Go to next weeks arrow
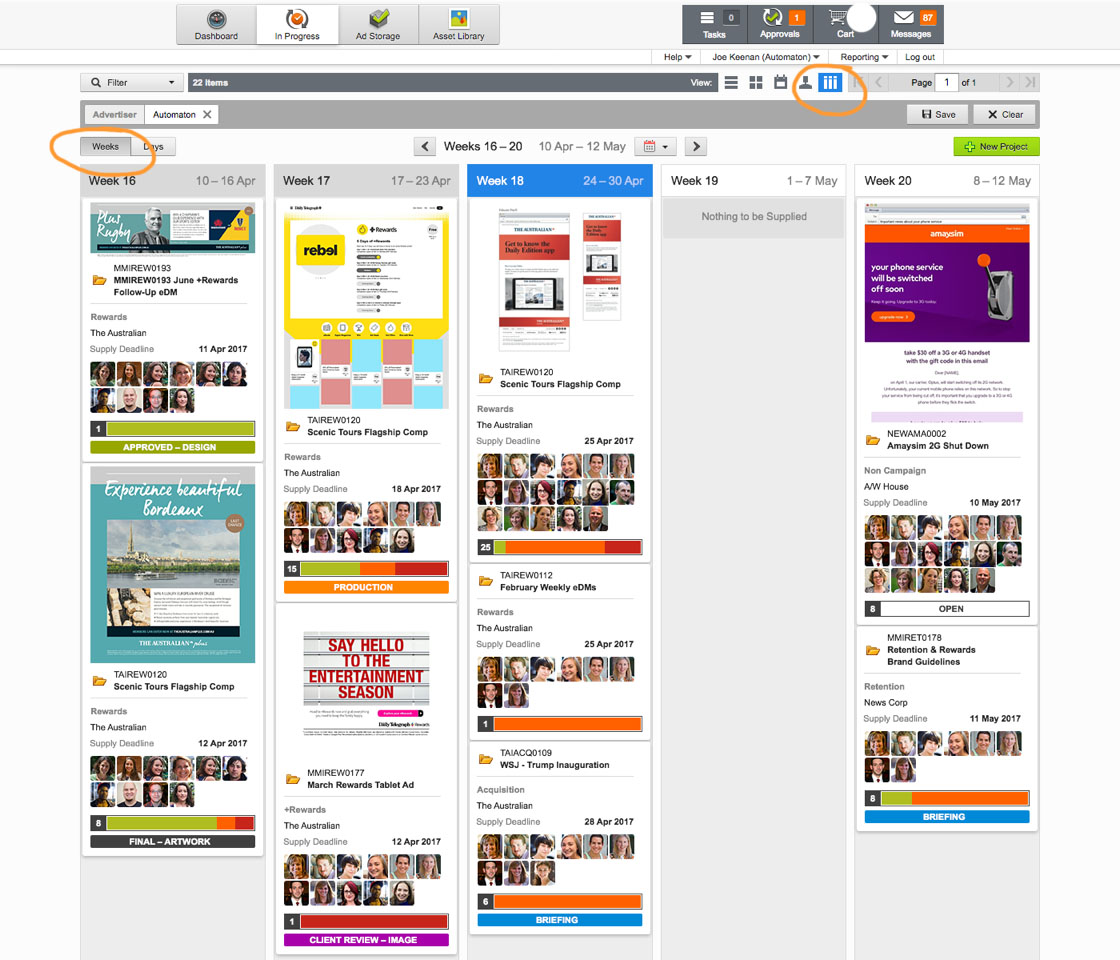The height and width of the screenshot is (960, 1120). (696, 147)
